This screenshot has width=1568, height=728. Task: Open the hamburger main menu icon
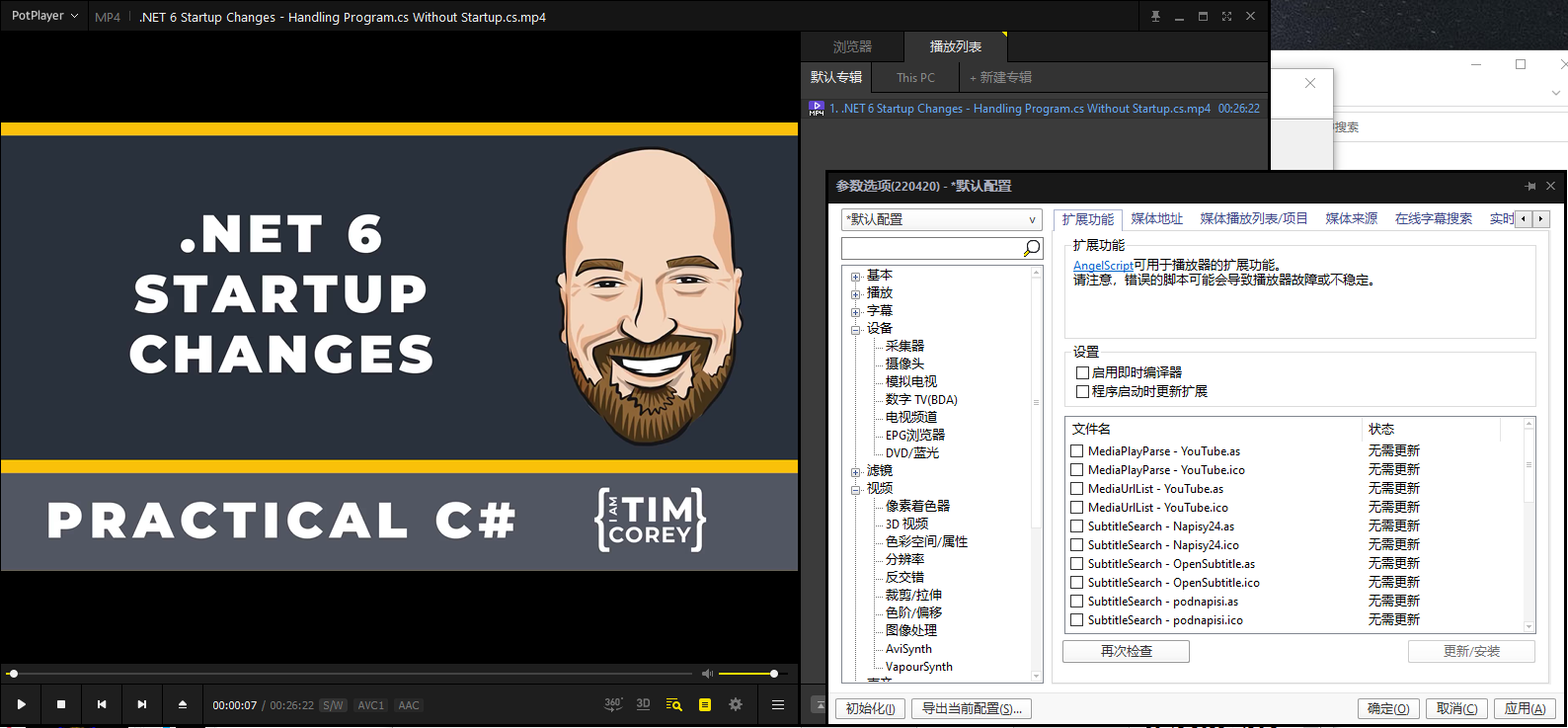pyautogui.click(x=778, y=704)
